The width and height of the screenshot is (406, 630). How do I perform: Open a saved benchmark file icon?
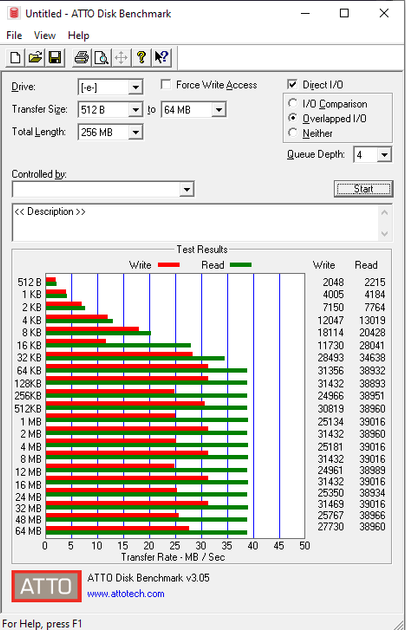35,58
